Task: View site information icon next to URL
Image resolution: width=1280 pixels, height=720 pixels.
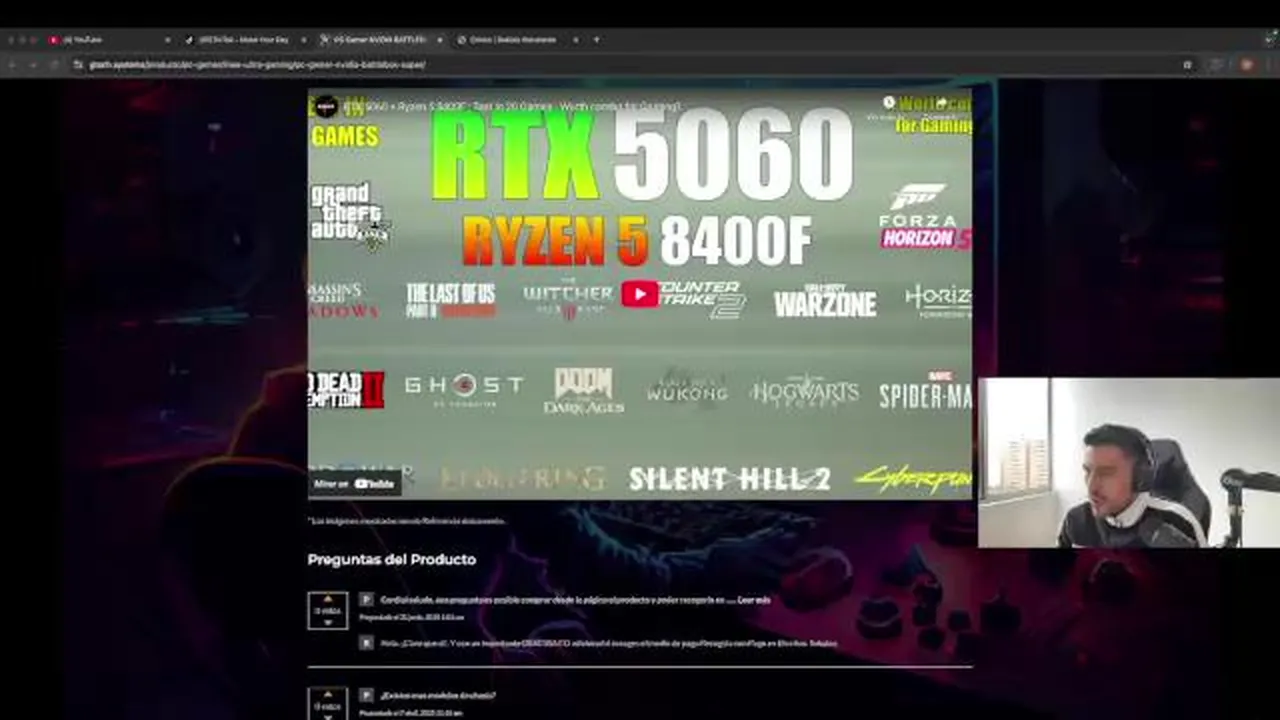Action: click(78, 64)
